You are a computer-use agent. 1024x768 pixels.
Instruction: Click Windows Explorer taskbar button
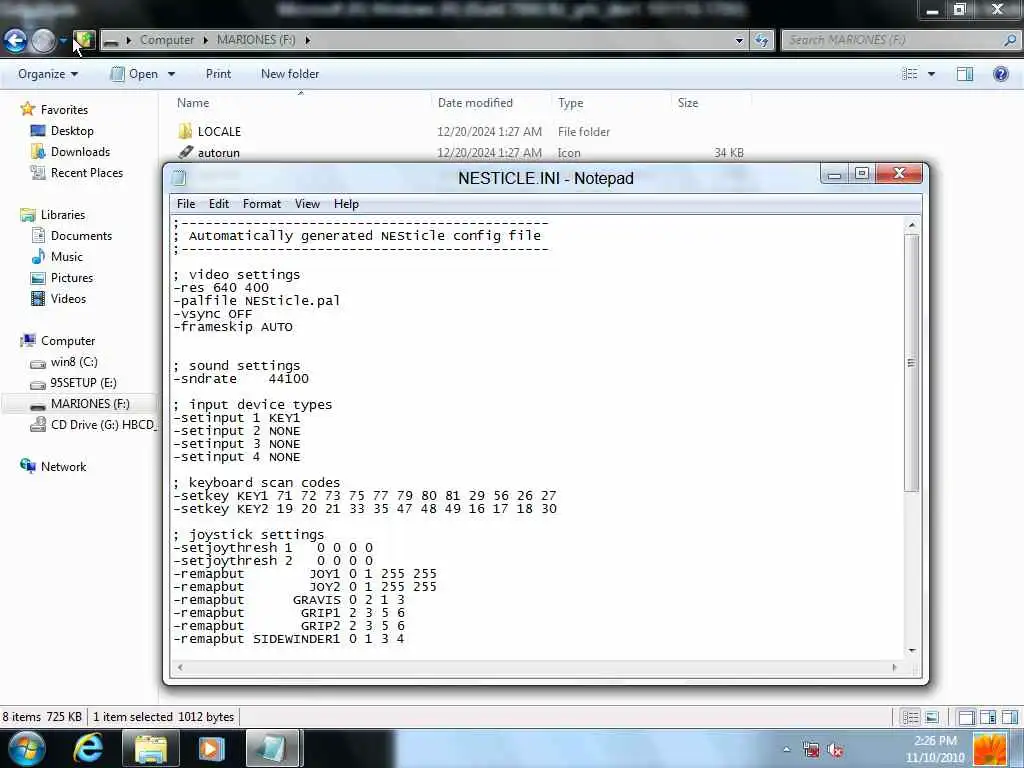coord(151,748)
